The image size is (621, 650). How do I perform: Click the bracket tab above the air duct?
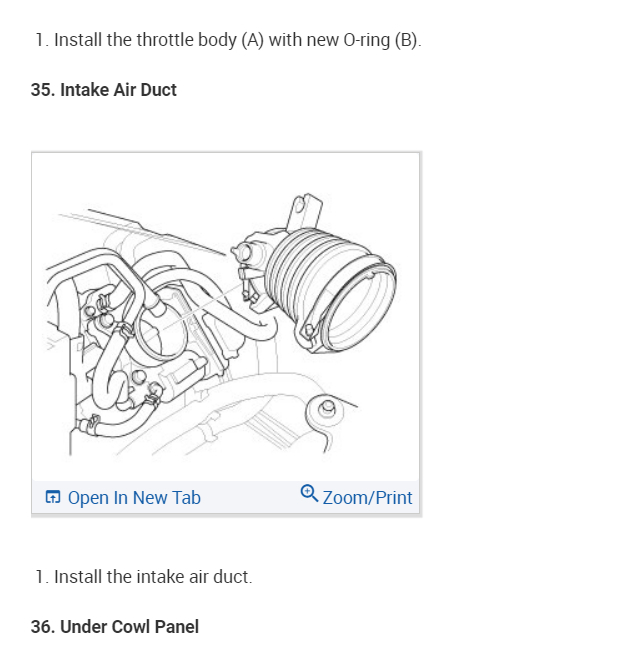coord(306,211)
